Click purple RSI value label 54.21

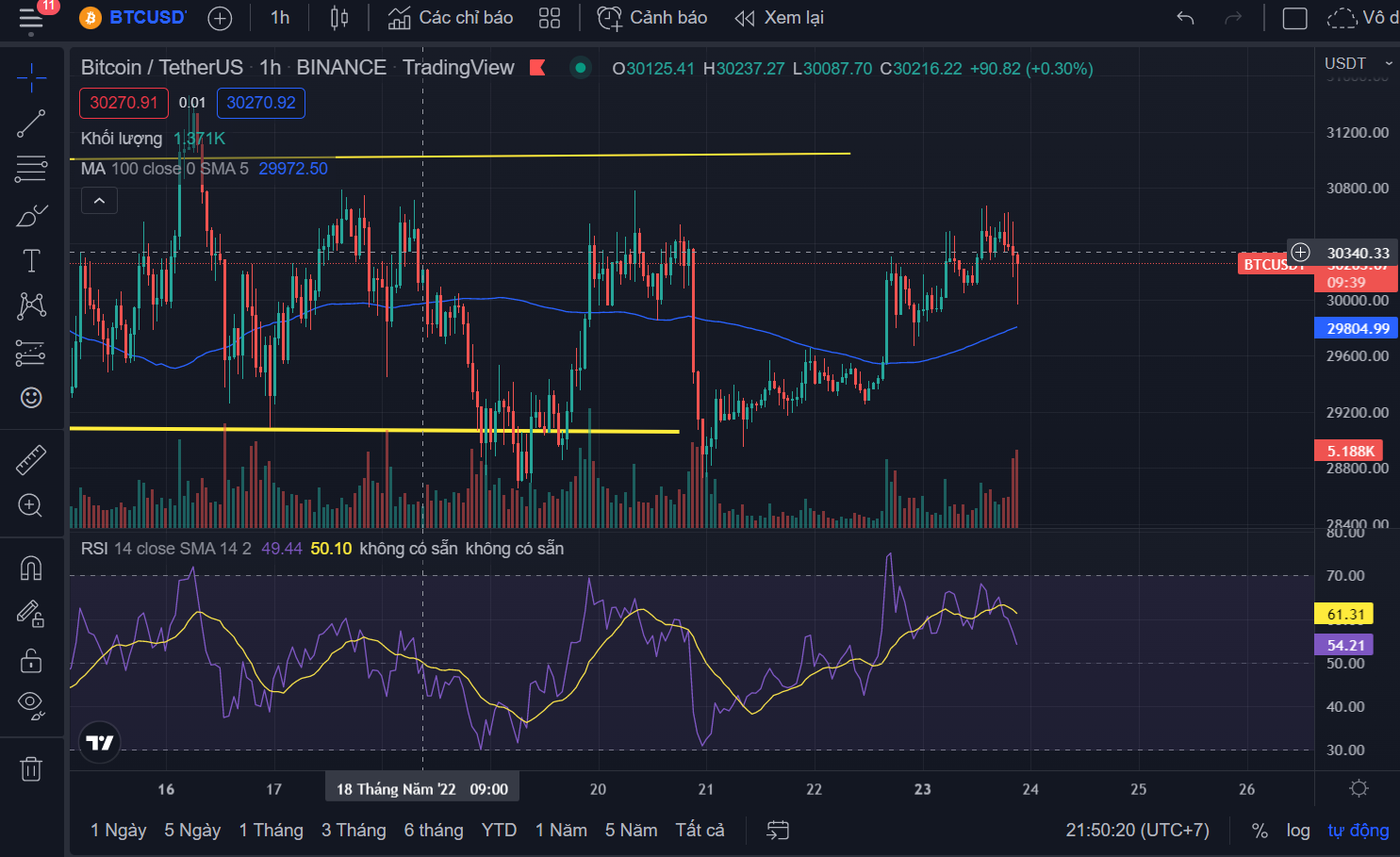point(1344,645)
